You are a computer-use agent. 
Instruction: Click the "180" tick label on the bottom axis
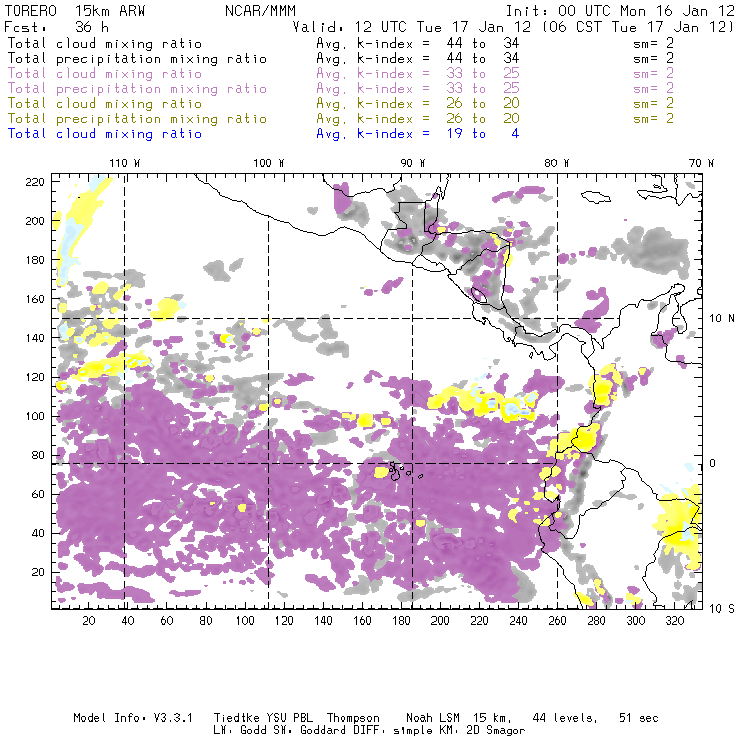[x=401, y=621]
